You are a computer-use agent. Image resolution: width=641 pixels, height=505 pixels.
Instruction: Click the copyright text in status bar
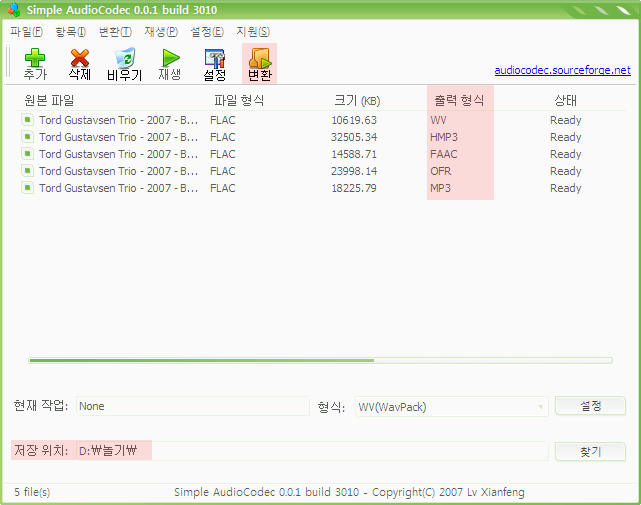pos(349,492)
